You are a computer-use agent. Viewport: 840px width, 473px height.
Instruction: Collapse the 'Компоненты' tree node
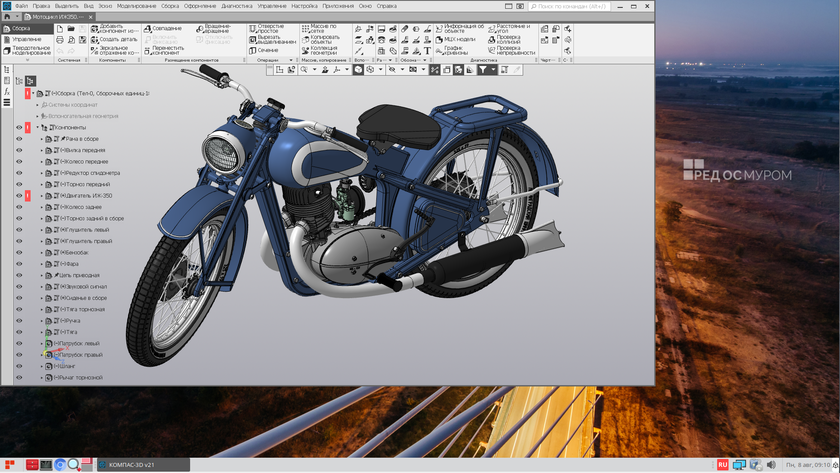tap(38, 127)
